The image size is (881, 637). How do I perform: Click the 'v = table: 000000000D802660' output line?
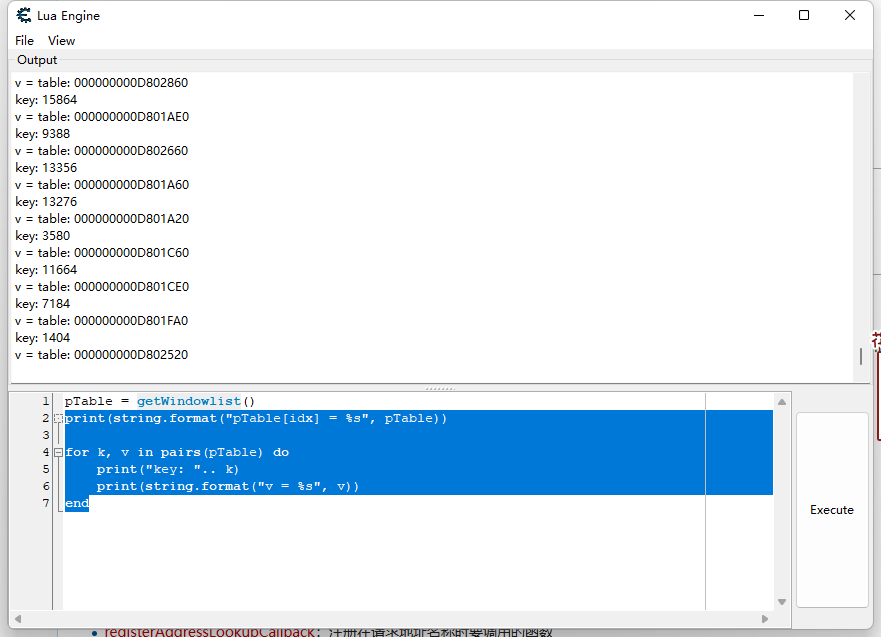(102, 151)
